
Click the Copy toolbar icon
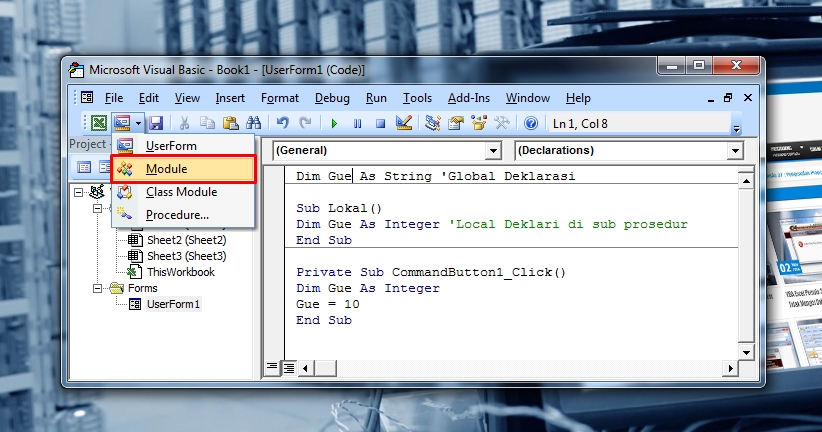click(208, 123)
